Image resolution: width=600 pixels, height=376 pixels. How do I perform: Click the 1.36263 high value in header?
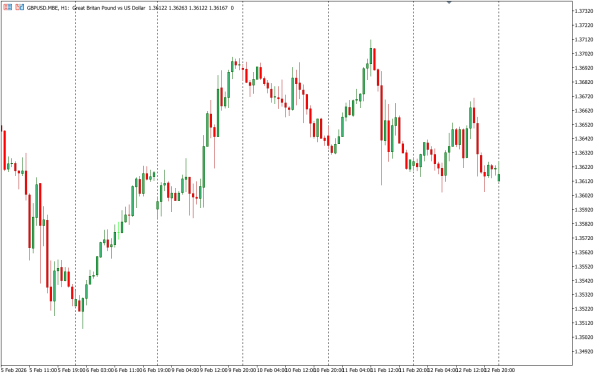point(178,8)
